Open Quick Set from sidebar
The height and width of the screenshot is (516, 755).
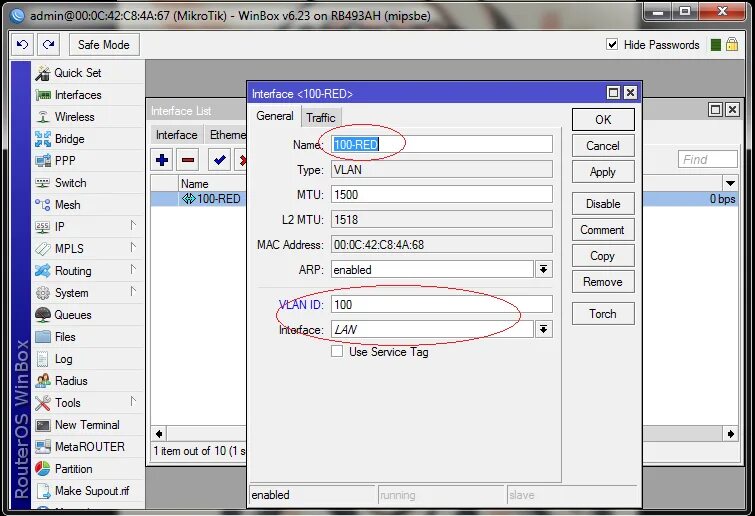coord(89,73)
